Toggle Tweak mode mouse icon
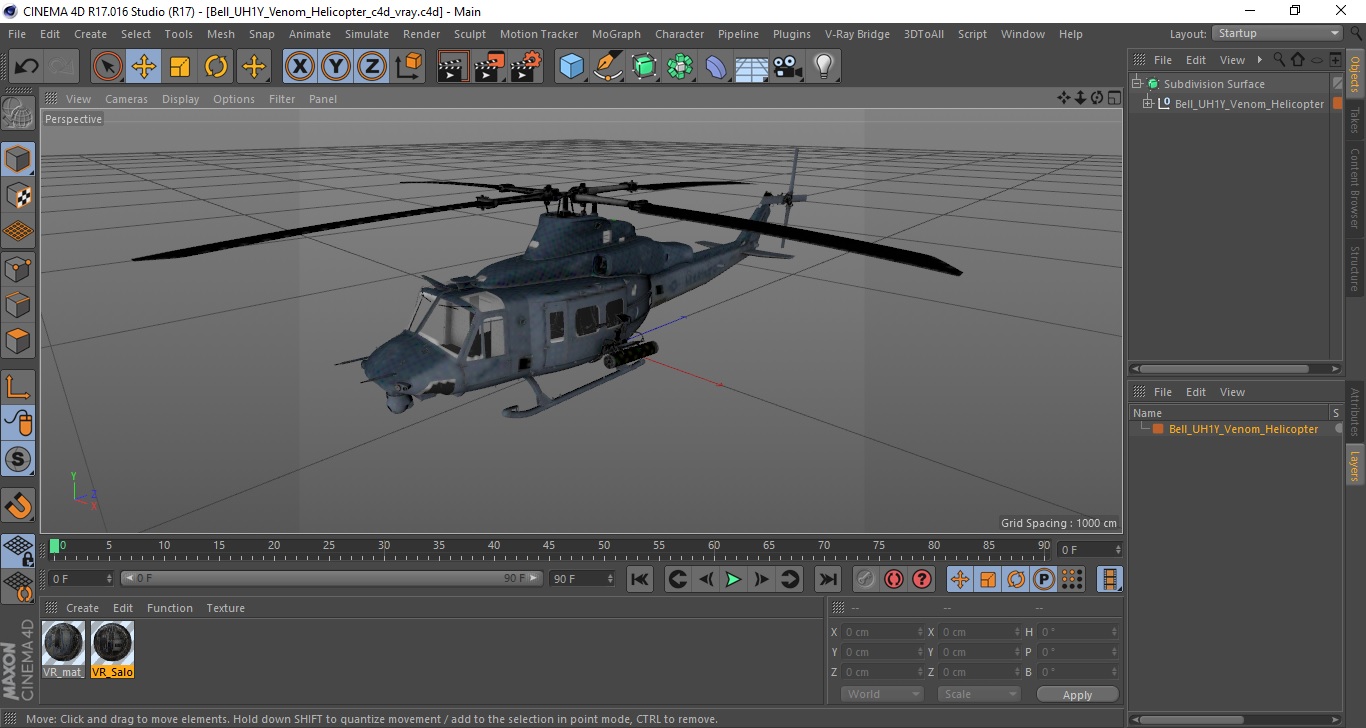Screen dimensions: 1366x728 point(18,422)
